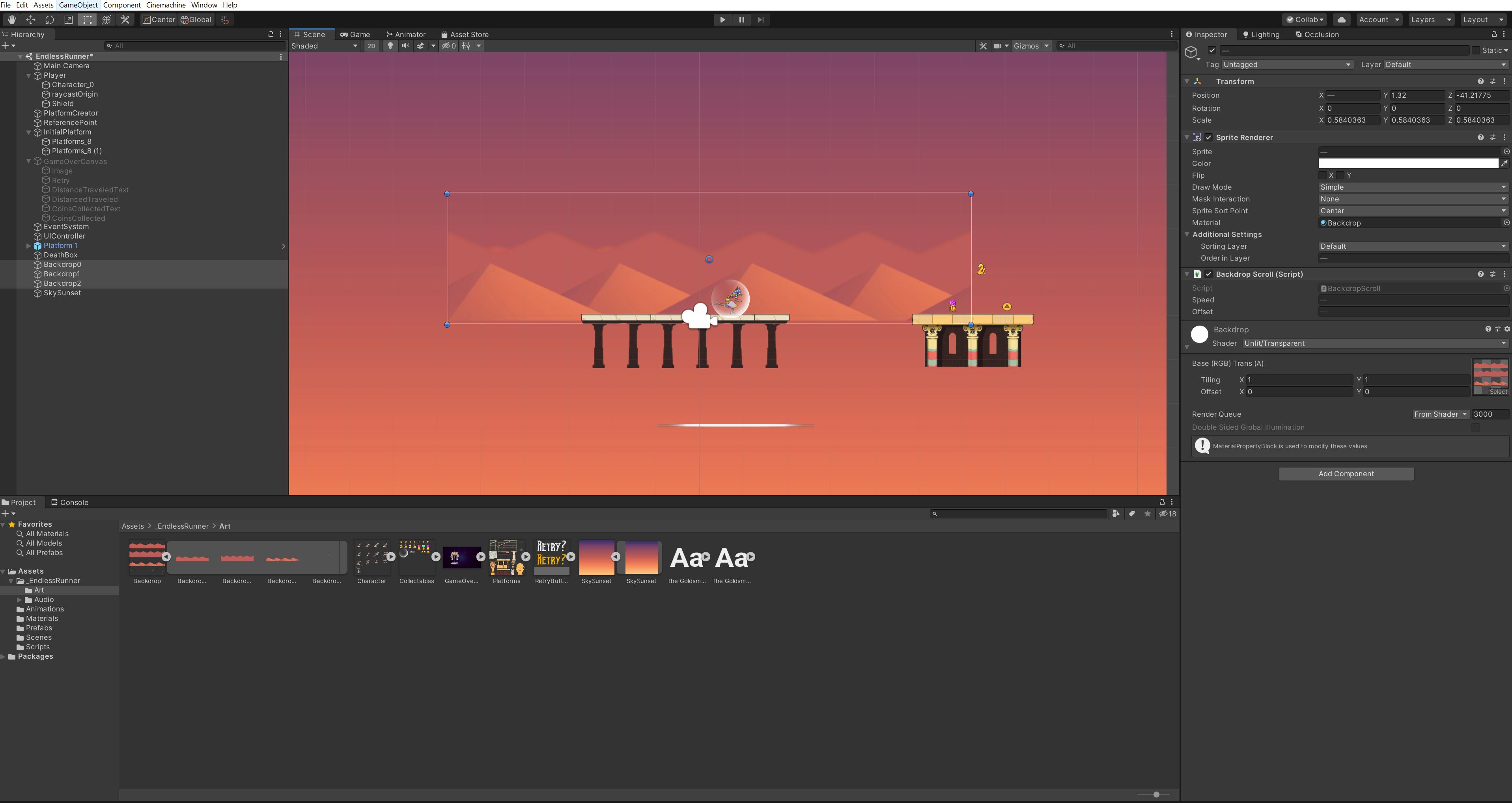
Task: Click the Add Component button
Action: point(1346,473)
